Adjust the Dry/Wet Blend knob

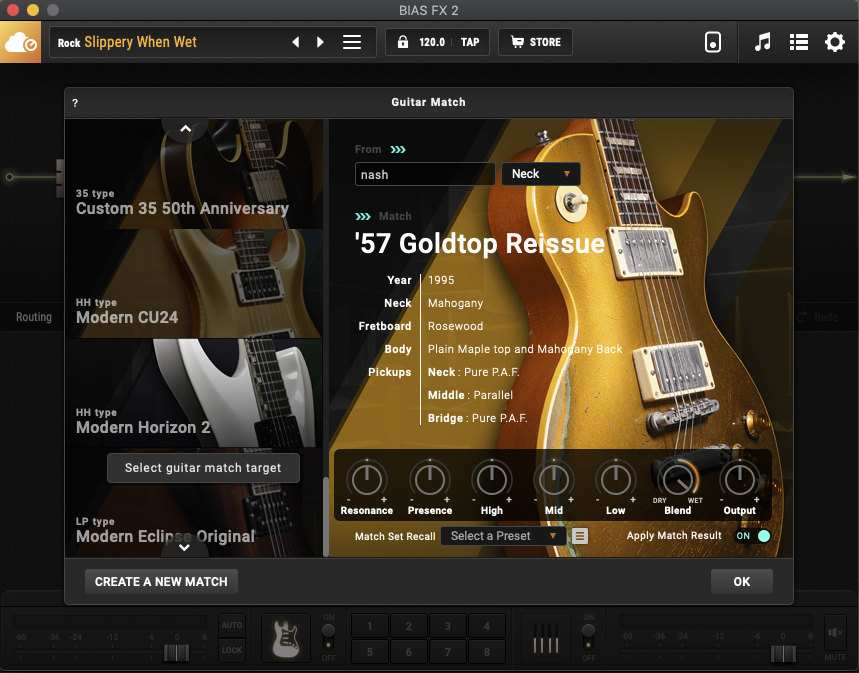click(x=678, y=480)
